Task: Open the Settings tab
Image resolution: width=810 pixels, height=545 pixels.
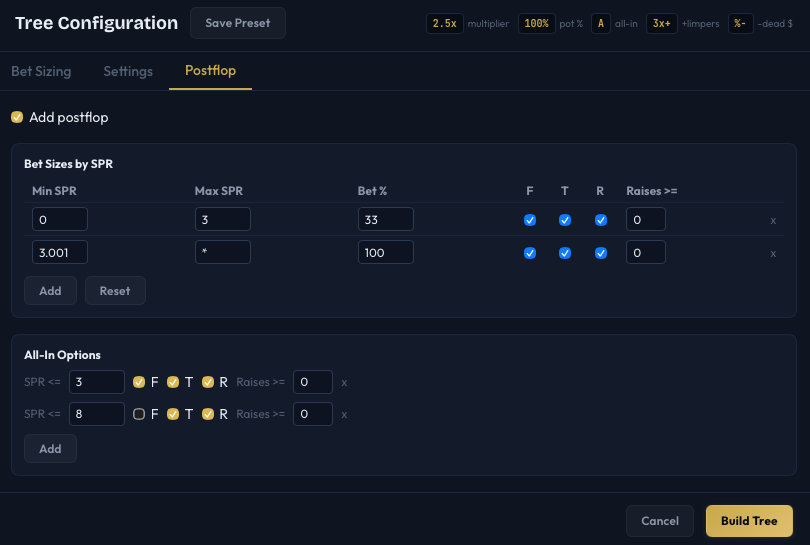Action: [128, 71]
